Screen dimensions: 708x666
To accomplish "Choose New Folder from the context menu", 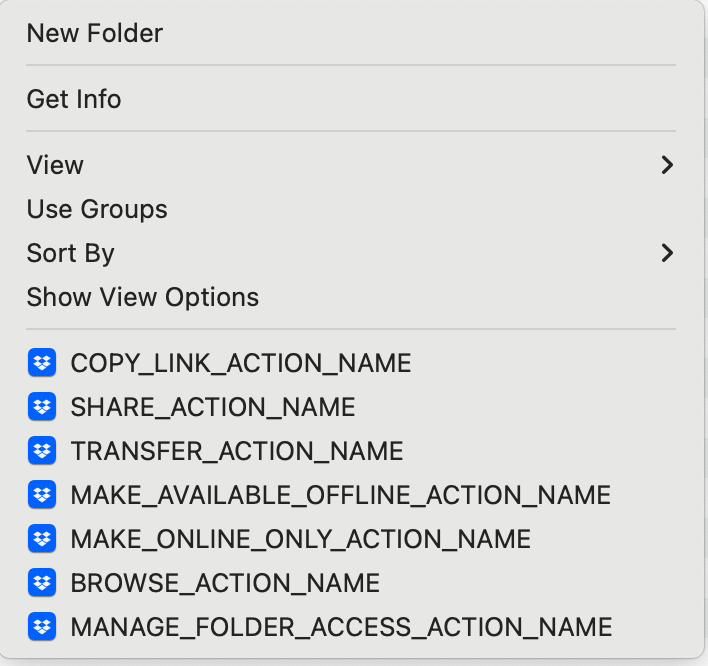I will (95, 33).
